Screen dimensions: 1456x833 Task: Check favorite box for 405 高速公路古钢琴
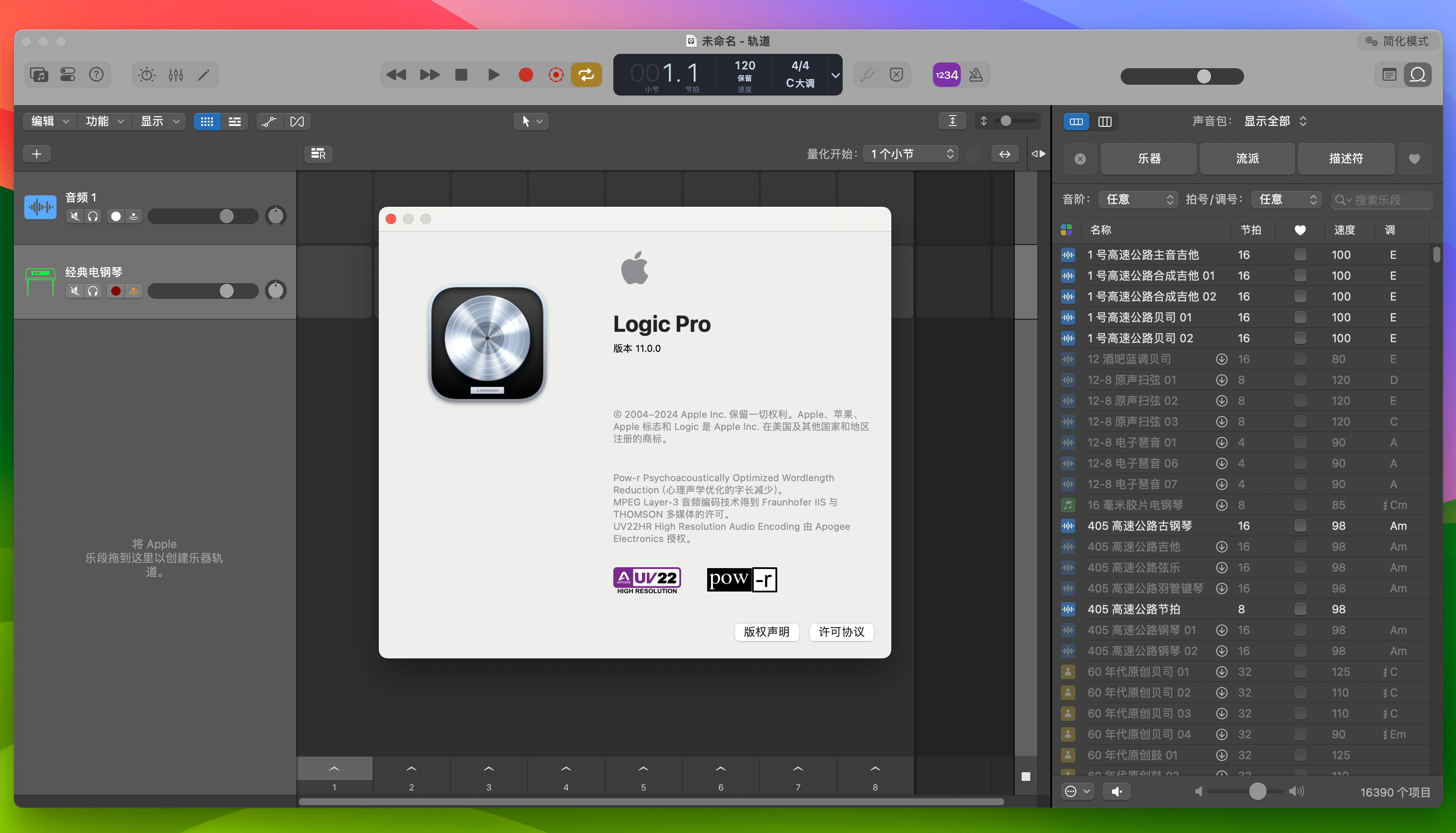[x=1300, y=526]
